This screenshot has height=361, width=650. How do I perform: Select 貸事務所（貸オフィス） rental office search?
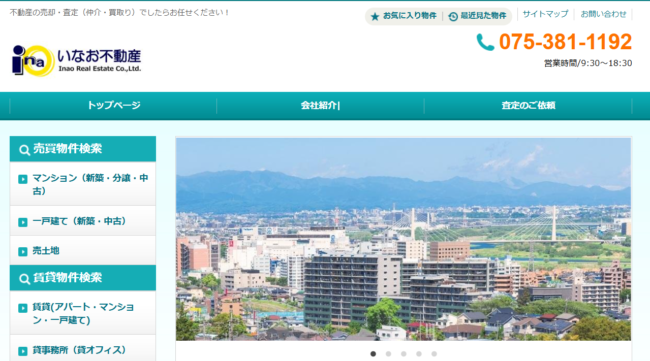pyautogui.click(x=83, y=349)
